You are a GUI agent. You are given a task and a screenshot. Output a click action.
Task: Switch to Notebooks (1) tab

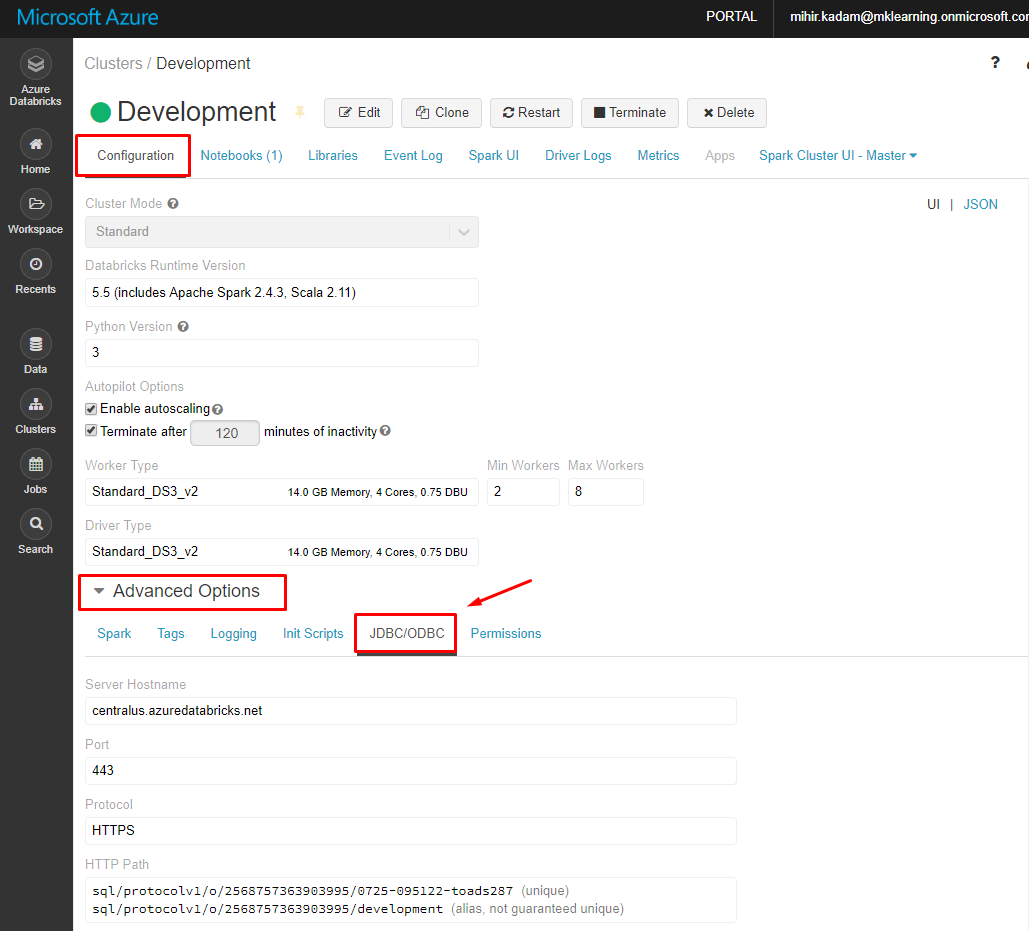tap(242, 155)
